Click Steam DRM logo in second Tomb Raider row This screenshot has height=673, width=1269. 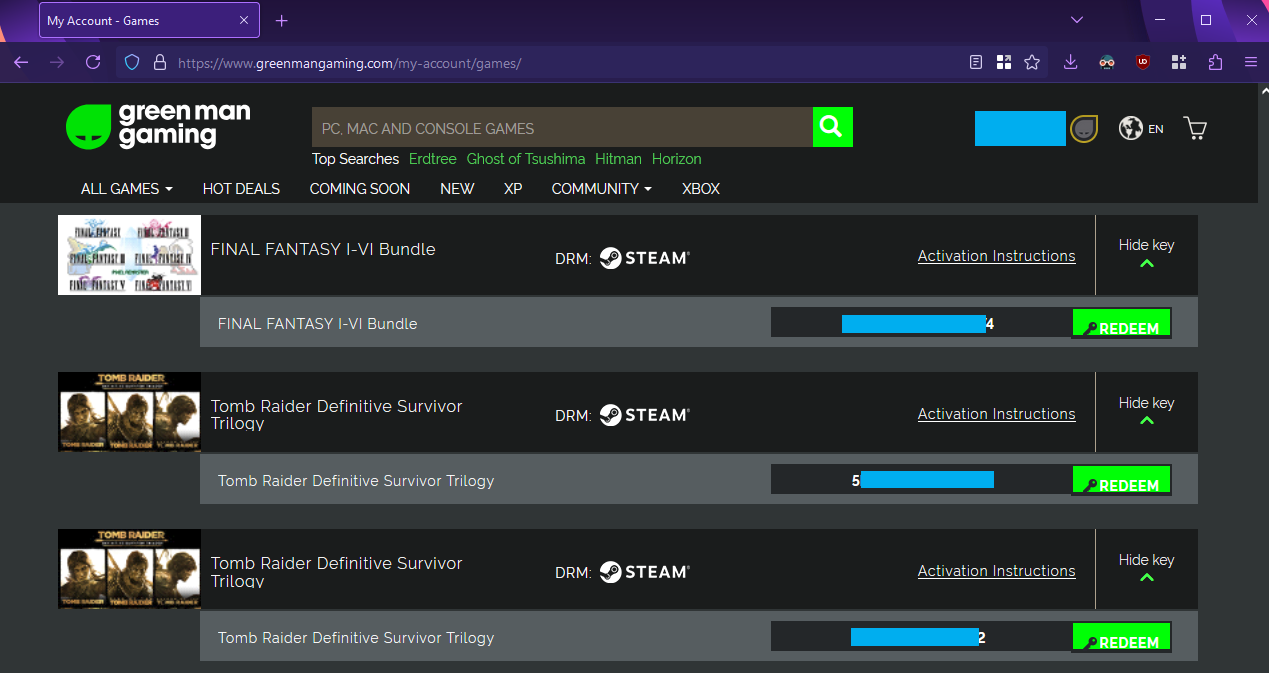point(645,572)
